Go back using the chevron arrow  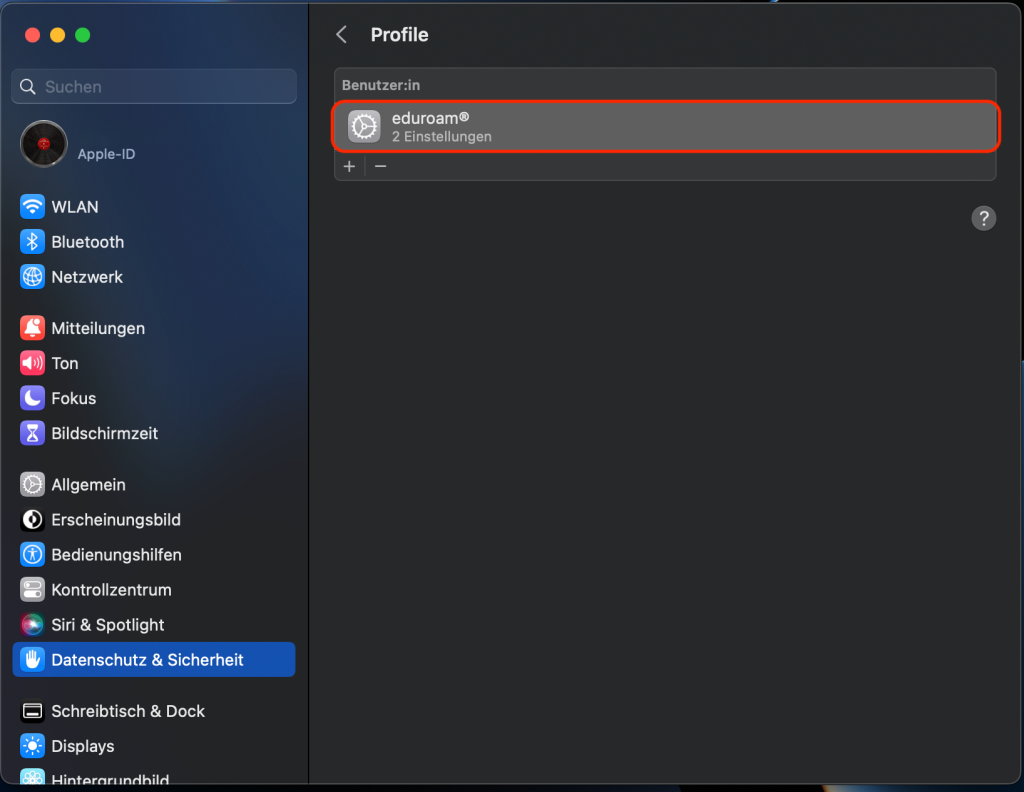342,35
